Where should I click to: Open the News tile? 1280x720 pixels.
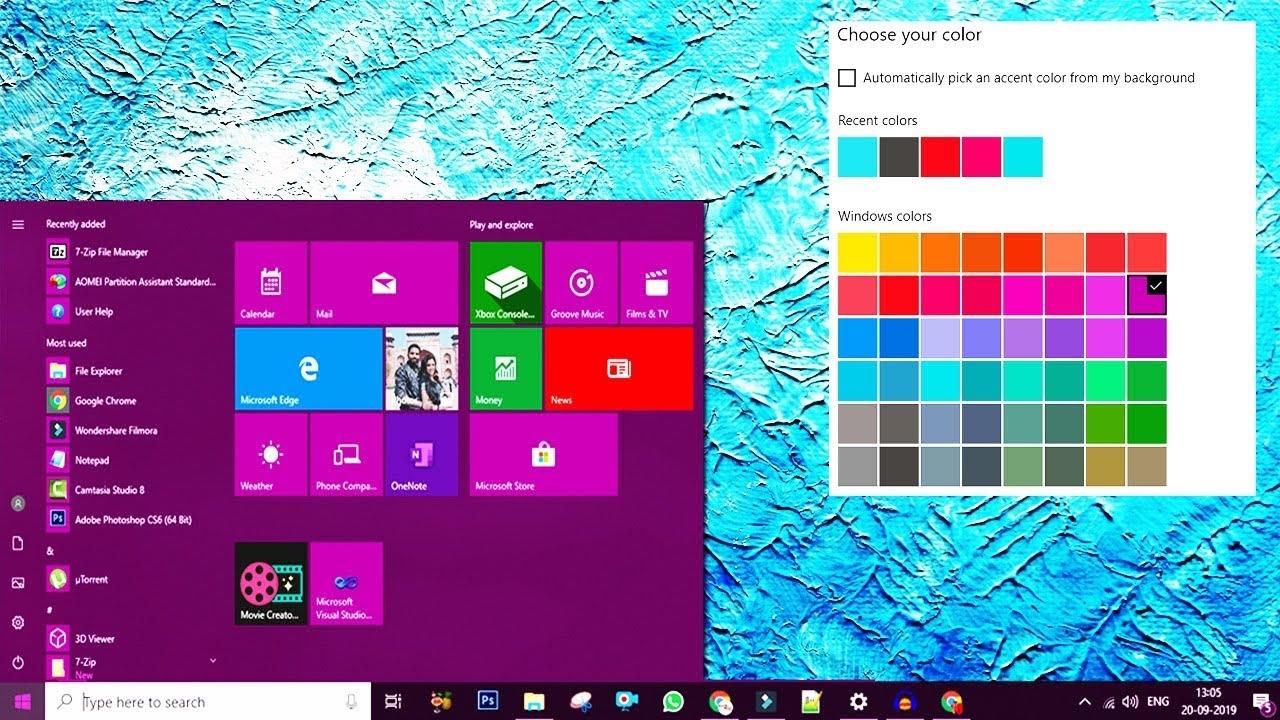(x=619, y=369)
